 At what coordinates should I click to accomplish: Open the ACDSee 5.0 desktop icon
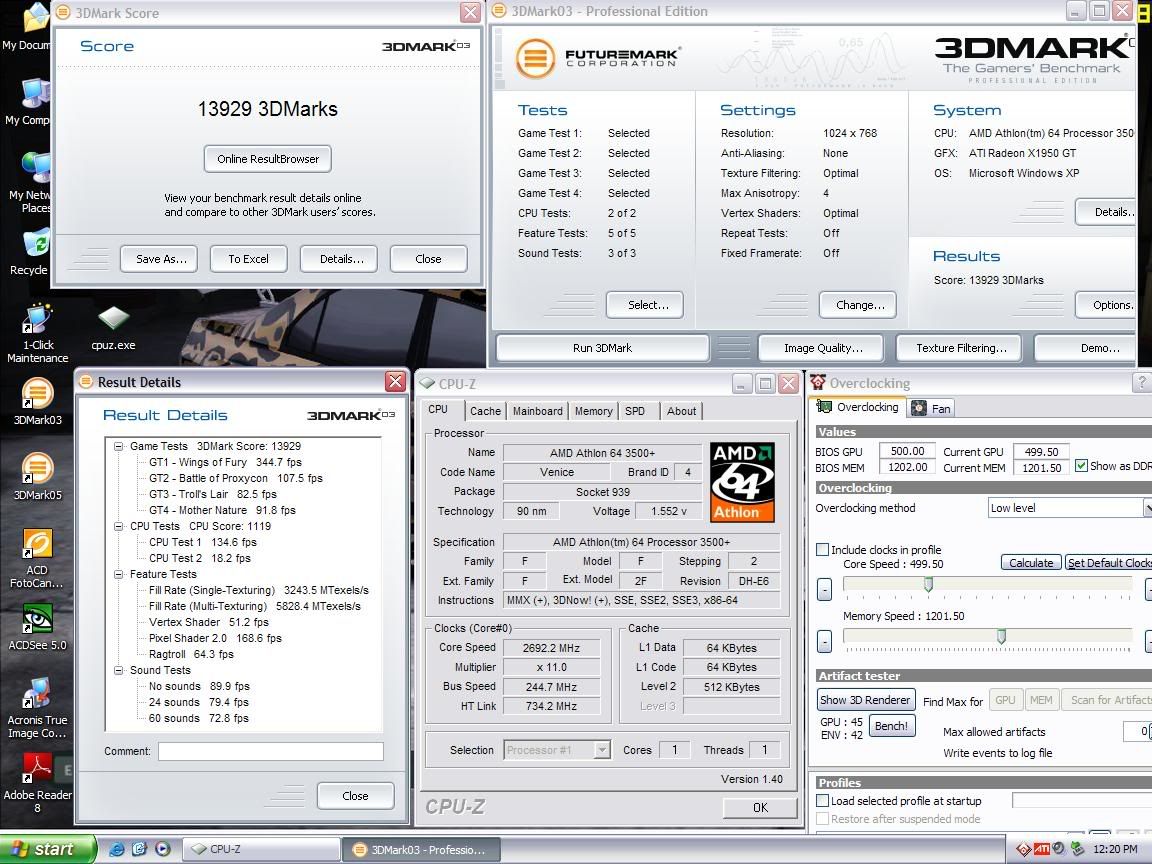[37, 619]
